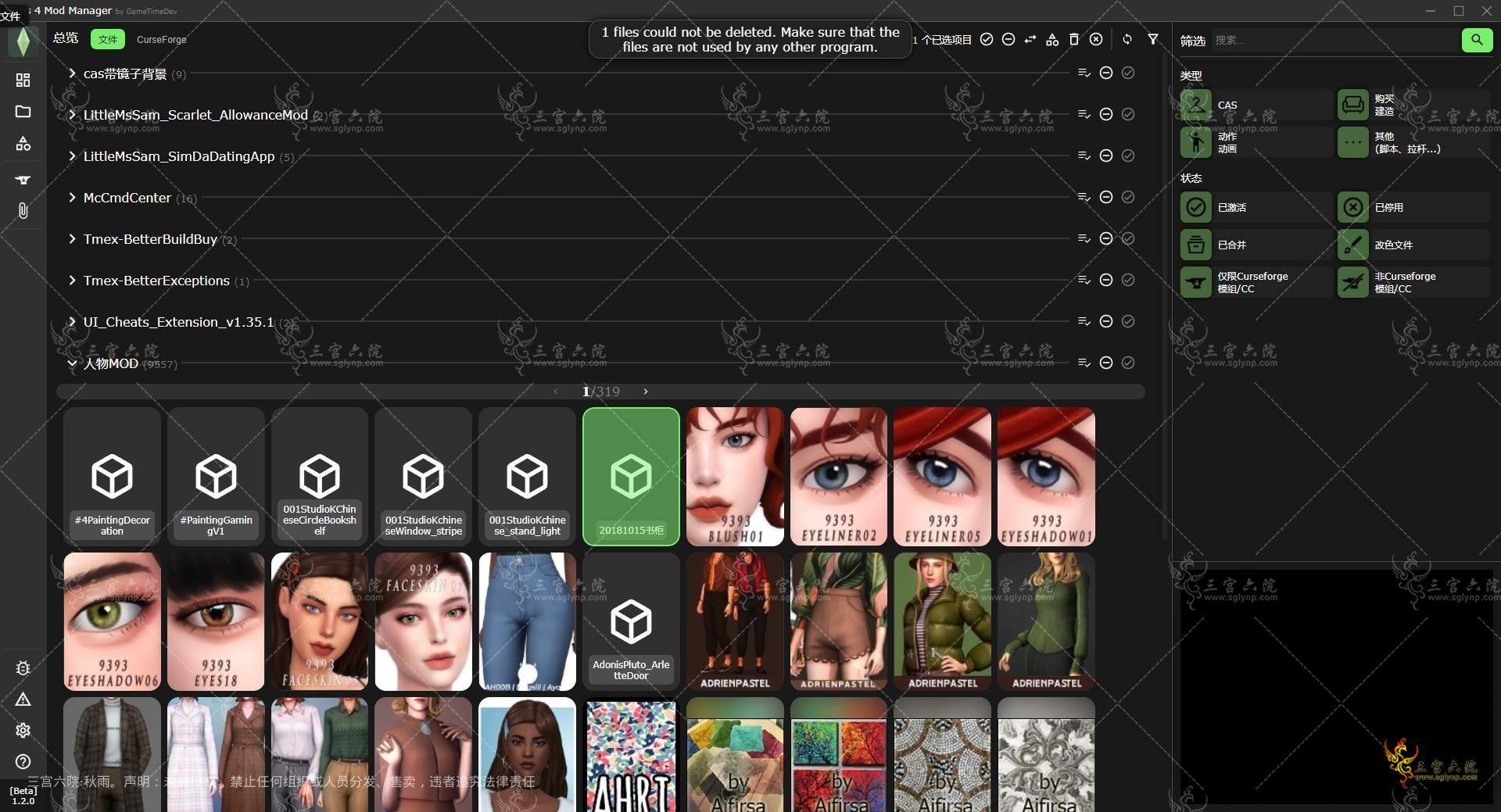The height and width of the screenshot is (812, 1501).
Task: Disable UI_Cheats_Extension_v1.35.1 group
Action: 1106,321
